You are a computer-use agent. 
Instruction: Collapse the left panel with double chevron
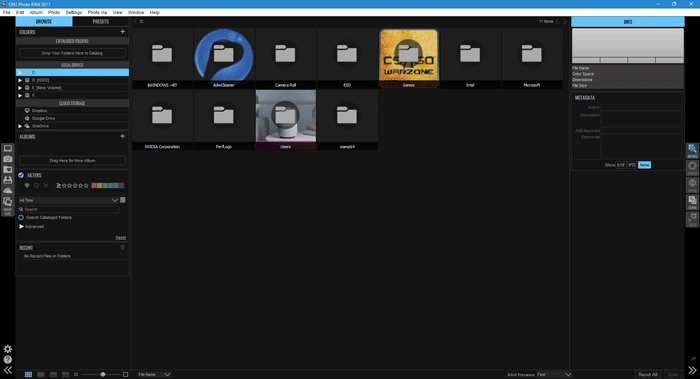pyautogui.click(x=8, y=370)
